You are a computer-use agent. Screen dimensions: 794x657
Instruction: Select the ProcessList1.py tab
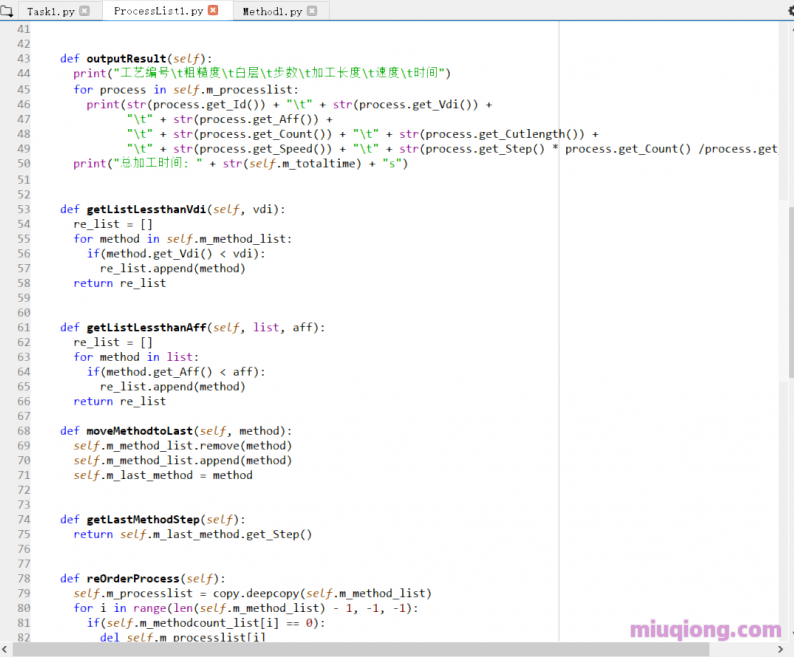point(157,11)
